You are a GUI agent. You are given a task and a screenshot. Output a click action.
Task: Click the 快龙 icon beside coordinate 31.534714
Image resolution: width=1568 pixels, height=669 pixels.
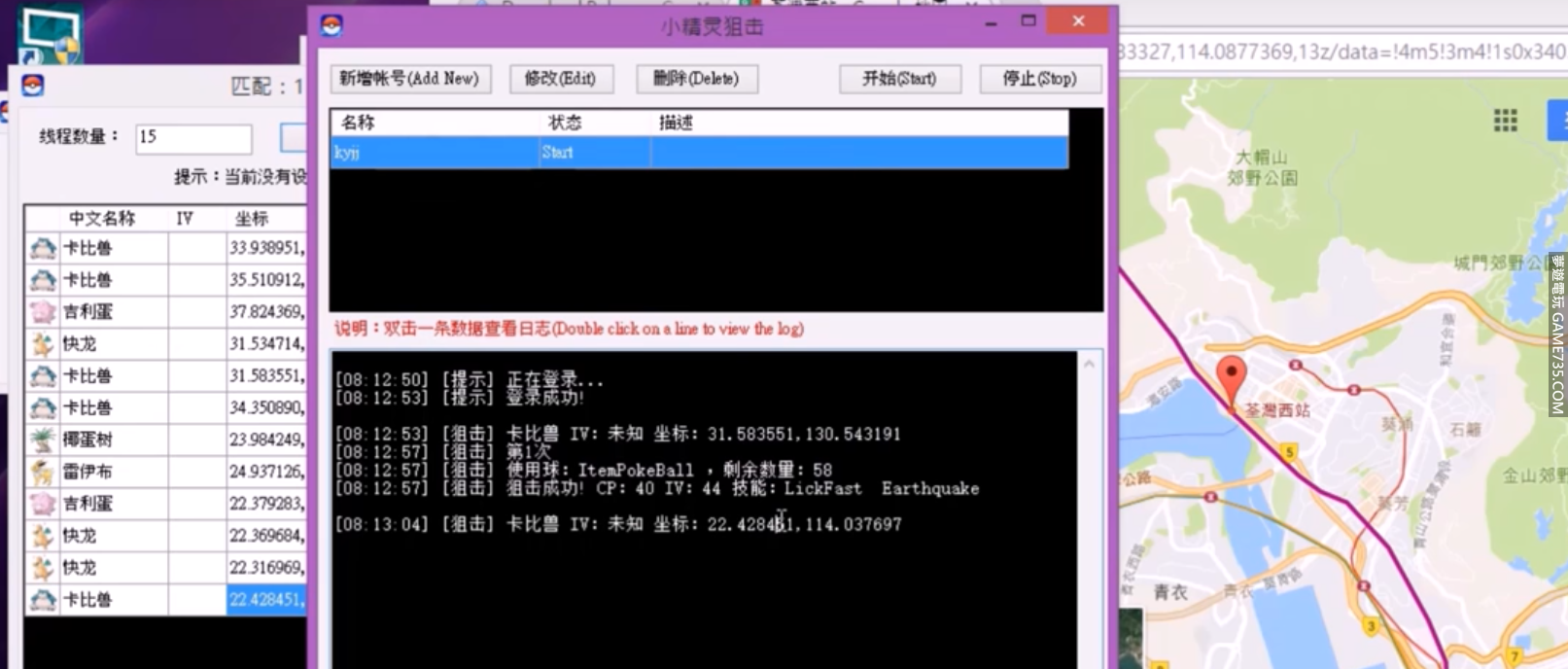coord(43,344)
